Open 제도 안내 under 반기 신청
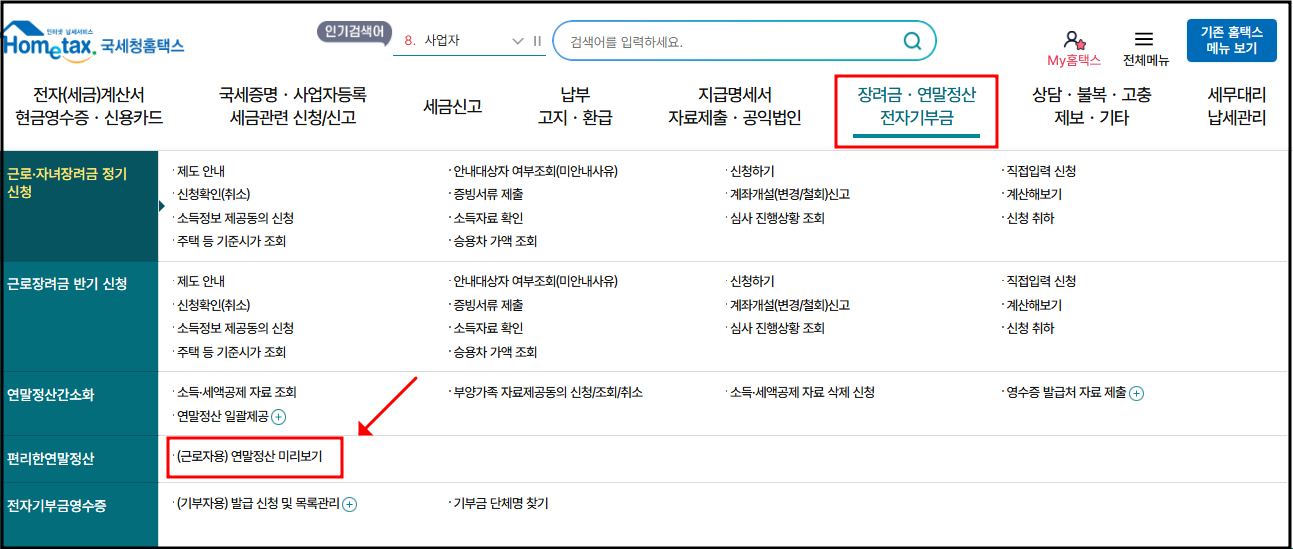Image resolution: width=1293 pixels, height=549 pixels. pyautogui.click(x=201, y=282)
